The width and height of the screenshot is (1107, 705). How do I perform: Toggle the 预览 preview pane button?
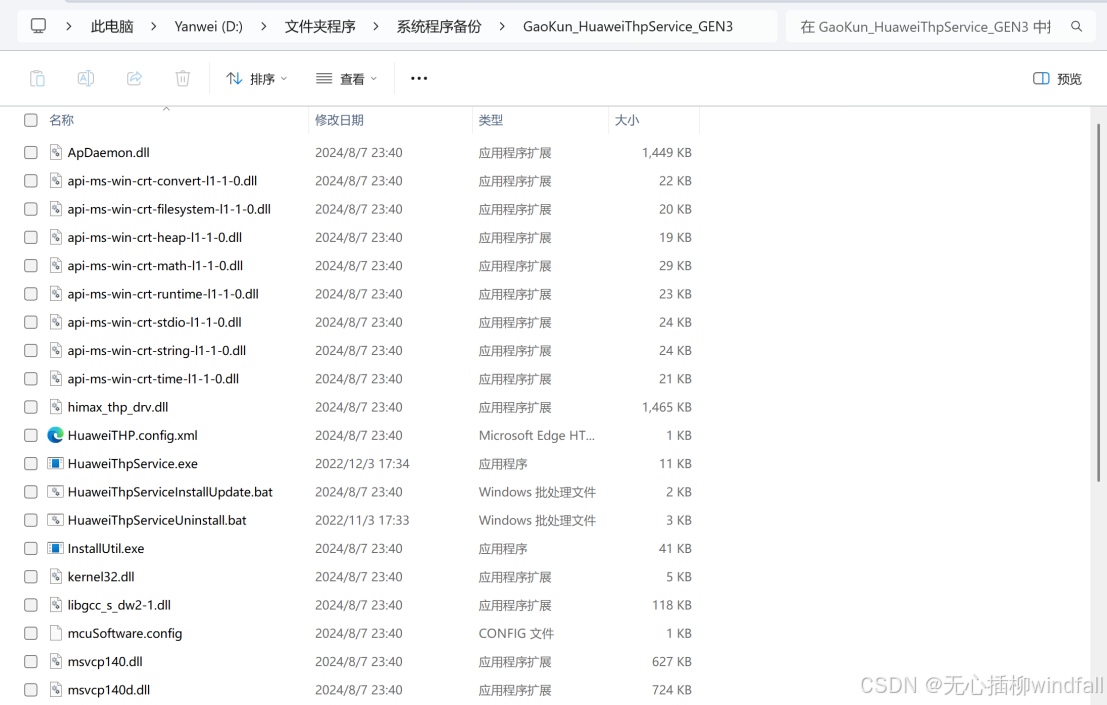pos(1057,78)
